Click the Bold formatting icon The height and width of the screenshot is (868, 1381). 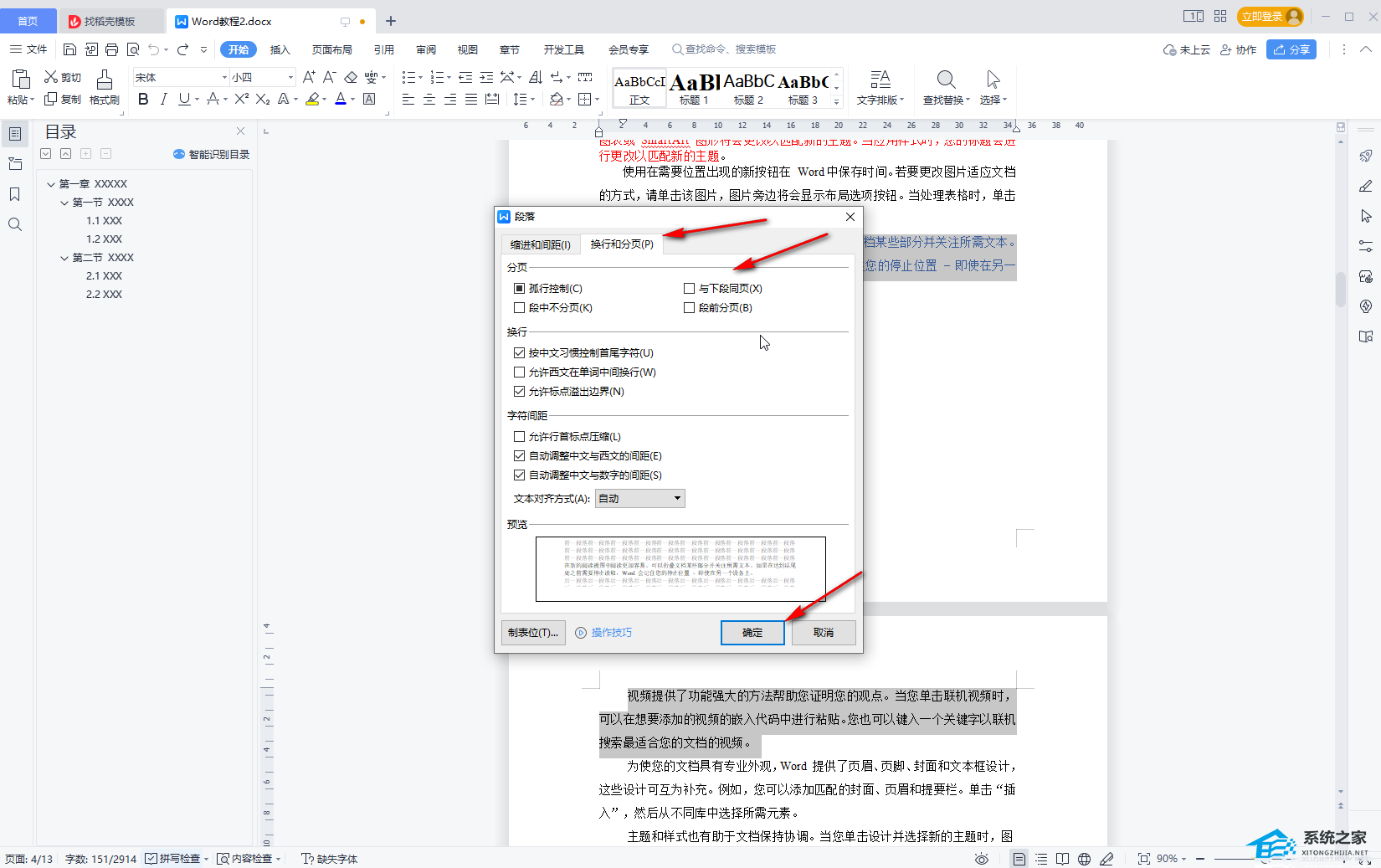143,100
